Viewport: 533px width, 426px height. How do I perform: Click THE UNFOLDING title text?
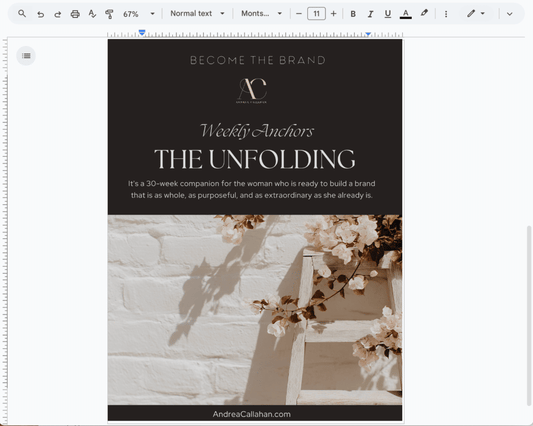tap(255, 159)
